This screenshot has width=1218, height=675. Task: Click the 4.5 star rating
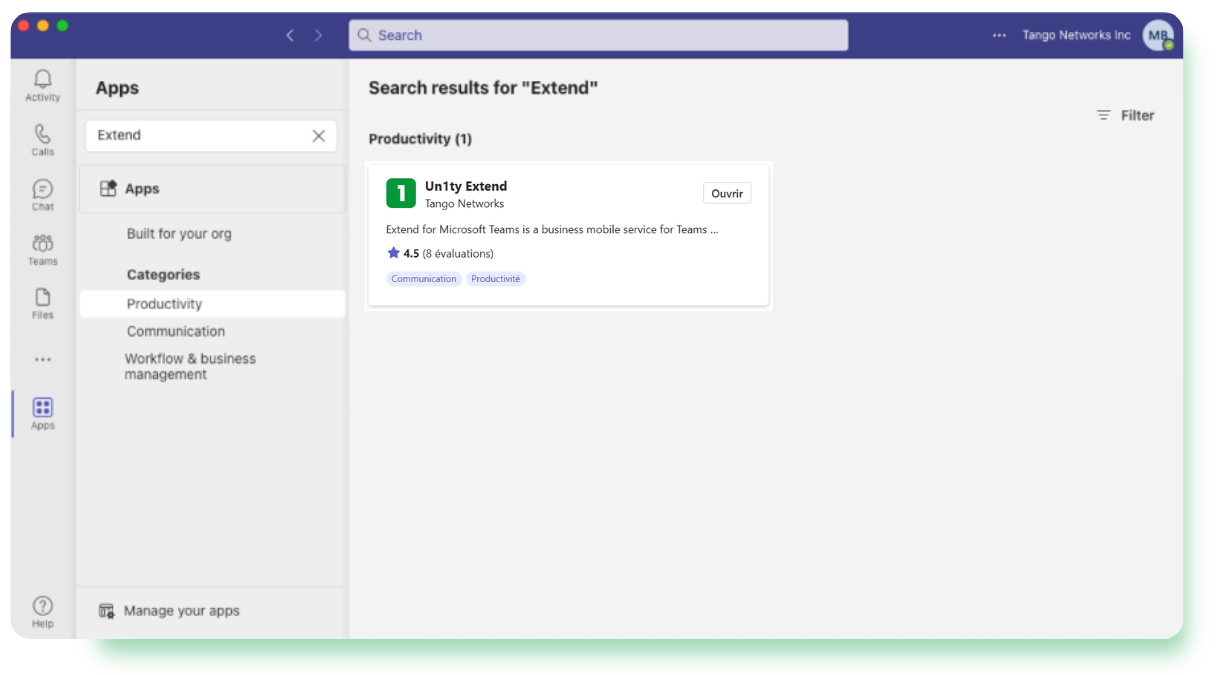tap(440, 254)
